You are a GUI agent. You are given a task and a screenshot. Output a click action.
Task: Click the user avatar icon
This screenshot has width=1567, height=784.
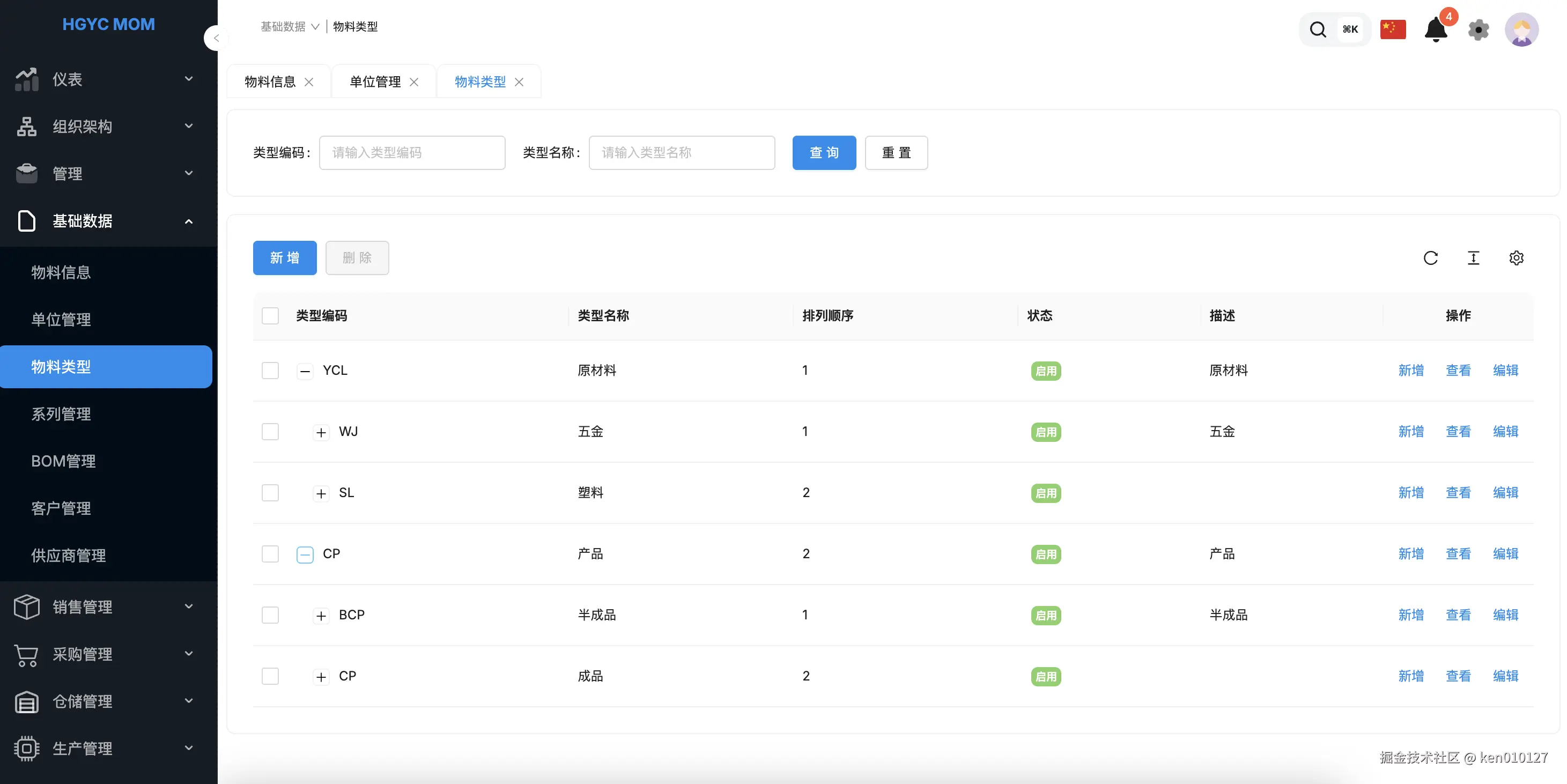(1521, 29)
